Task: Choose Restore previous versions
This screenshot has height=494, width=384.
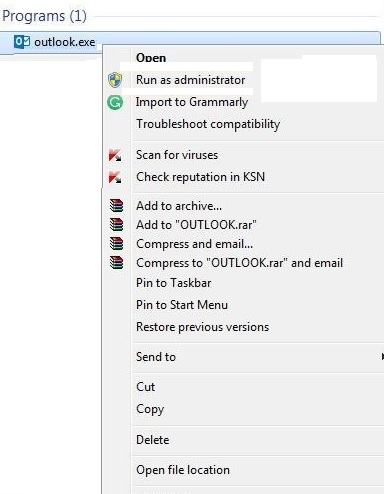Action: [x=202, y=327]
